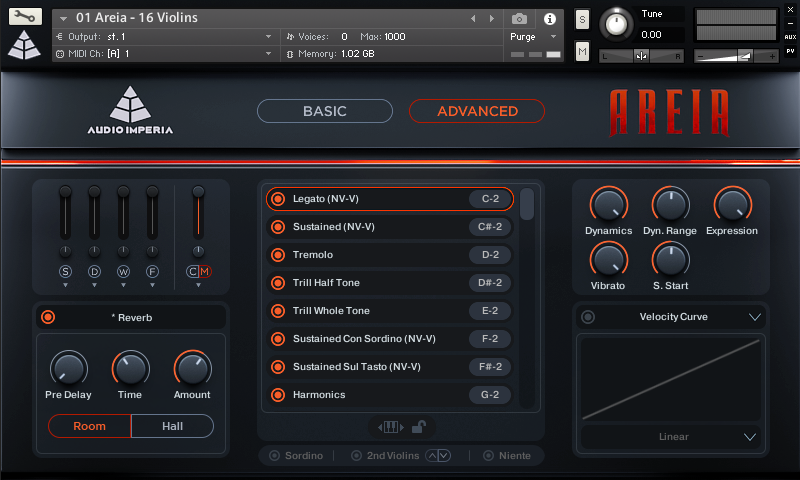Mute the instrument with the M button
Image resolution: width=800 pixels, height=480 pixels.
pos(583,50)
